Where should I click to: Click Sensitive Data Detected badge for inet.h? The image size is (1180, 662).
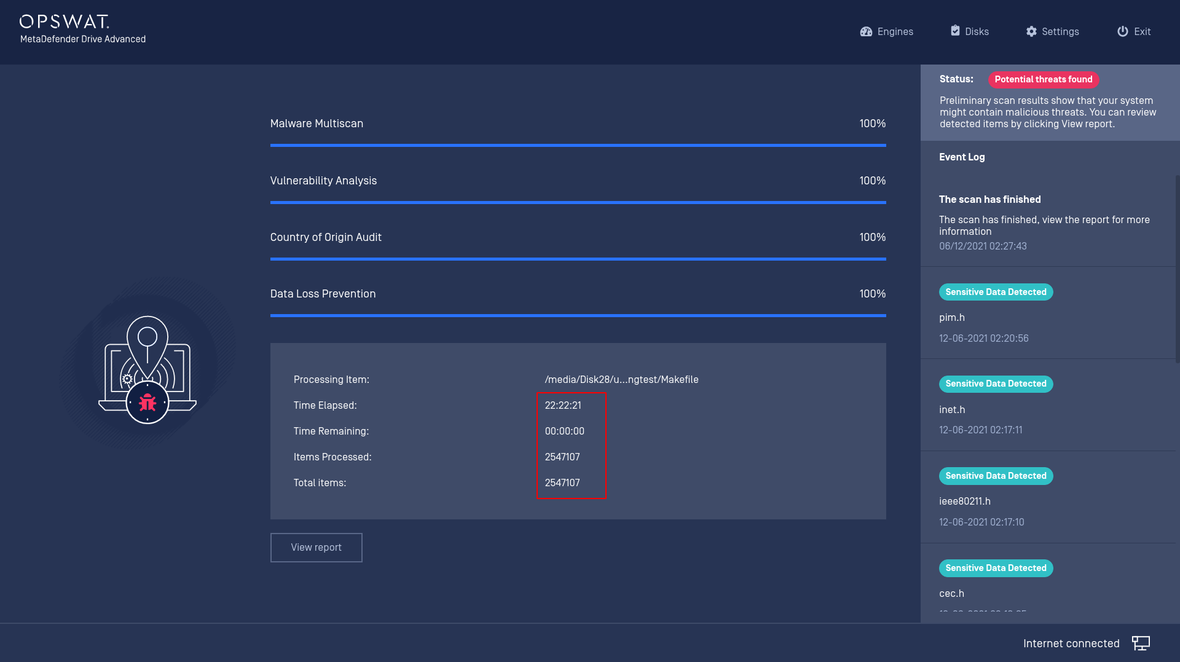(996, 384)
